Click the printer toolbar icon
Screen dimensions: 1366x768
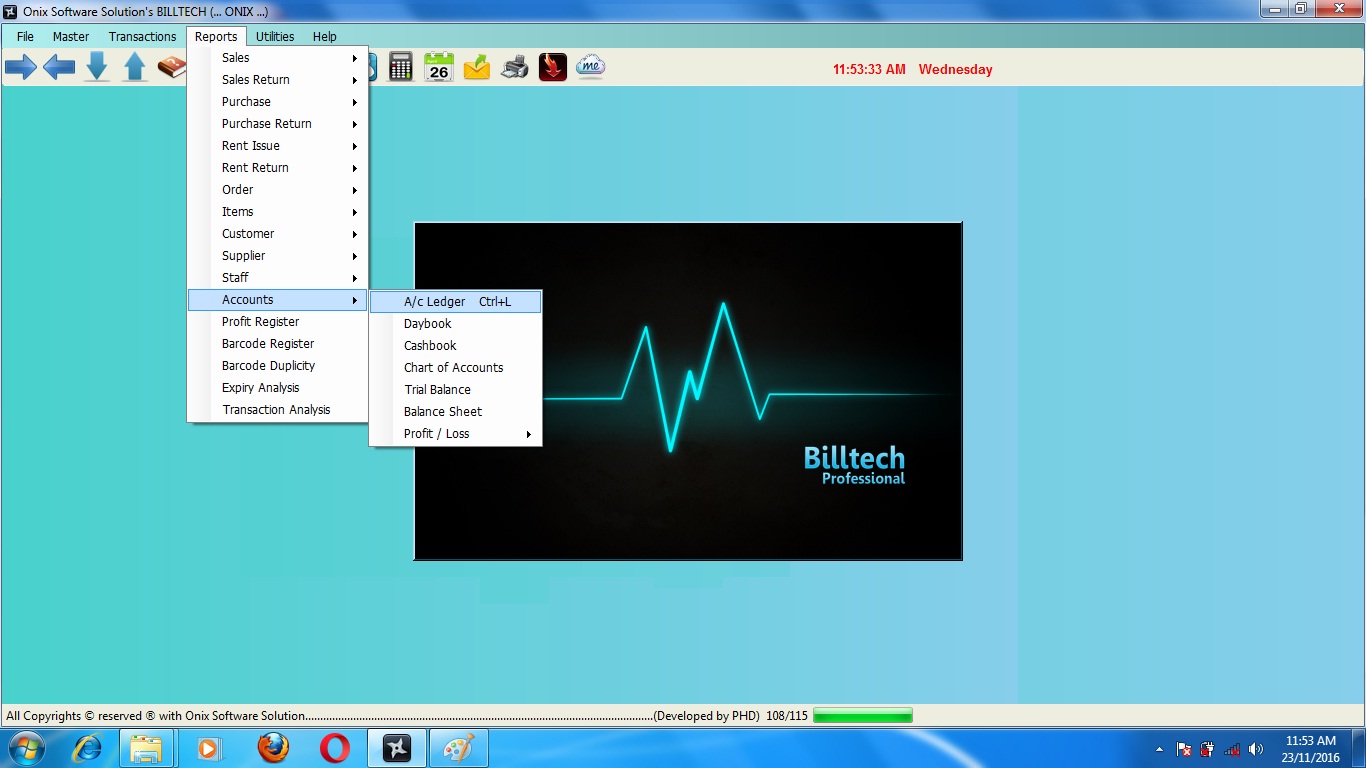tap(515, 68)
